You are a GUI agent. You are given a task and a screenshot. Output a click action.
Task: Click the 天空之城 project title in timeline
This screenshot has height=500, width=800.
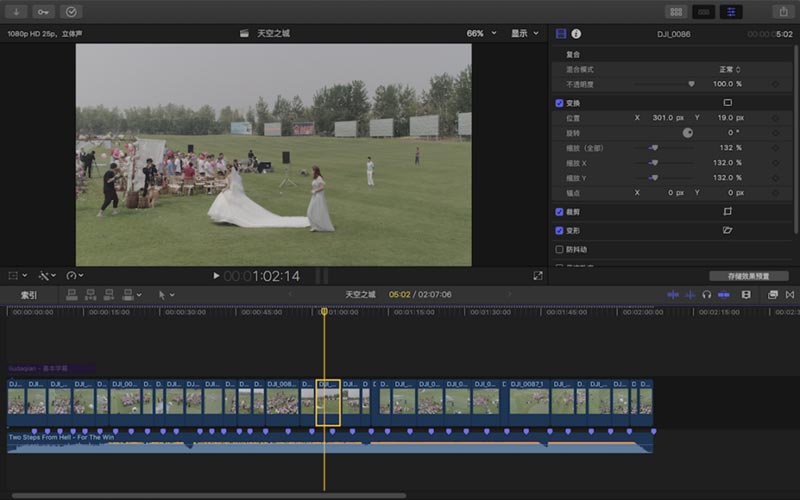pos(360,295)
